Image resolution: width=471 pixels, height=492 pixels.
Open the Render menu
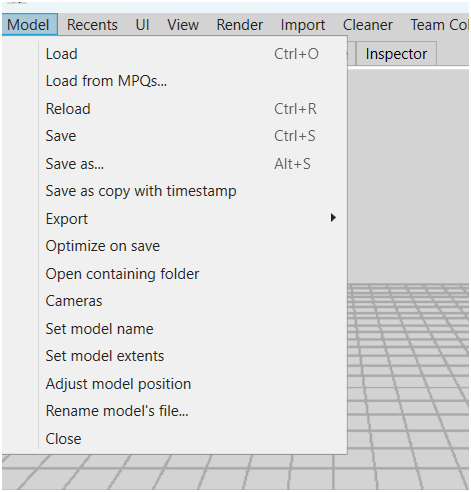240,25
